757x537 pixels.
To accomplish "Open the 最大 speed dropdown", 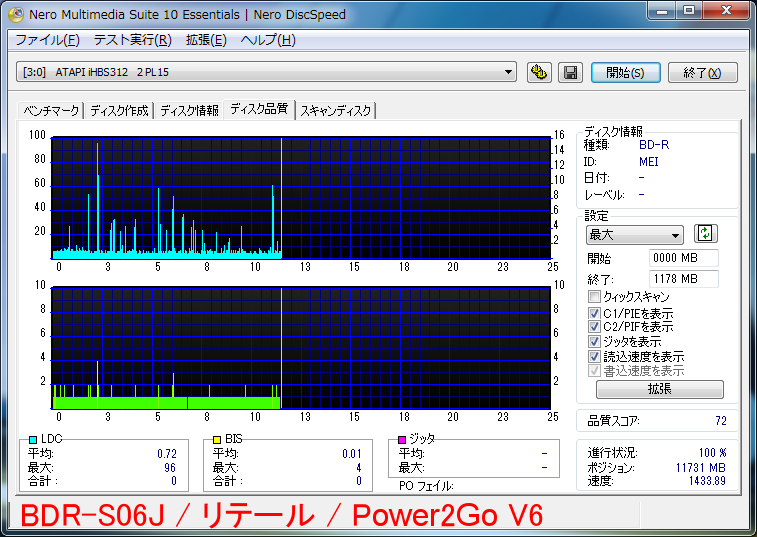I will [634, 235].
